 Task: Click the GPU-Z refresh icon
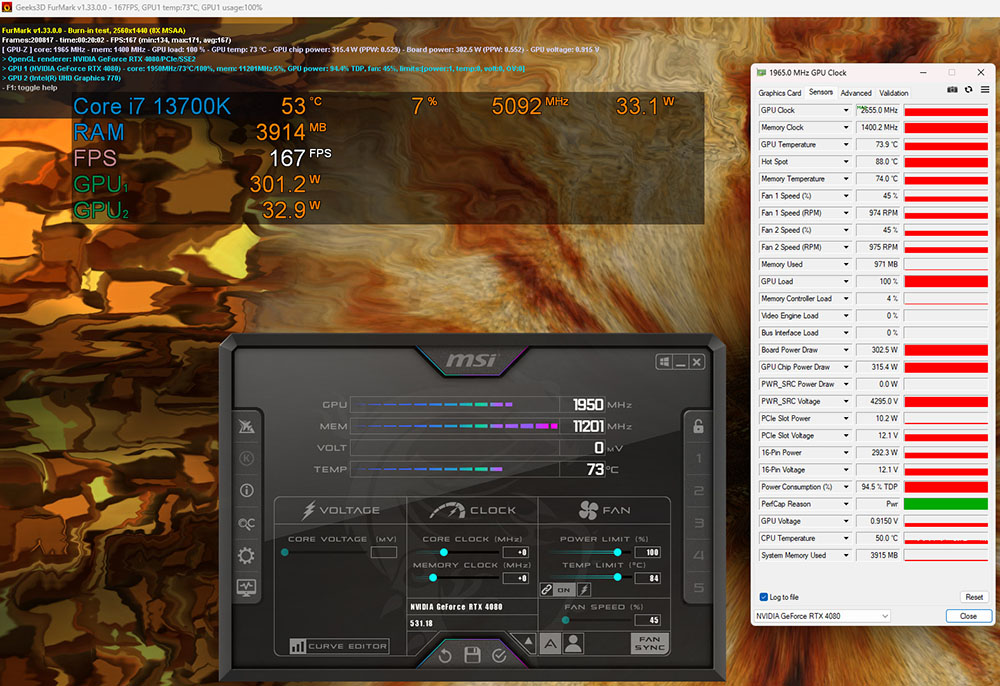(x=968, y=90)
